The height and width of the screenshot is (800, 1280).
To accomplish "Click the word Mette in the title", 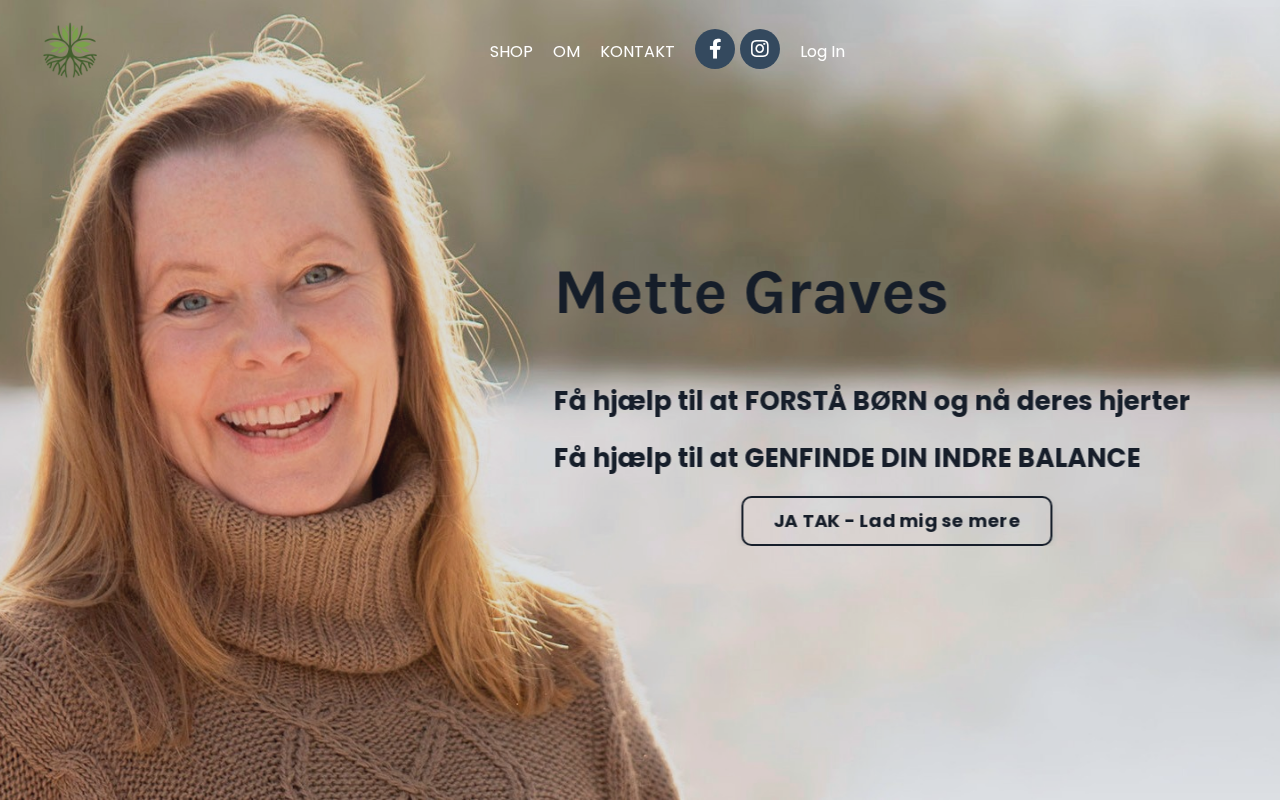I will 640,293.
